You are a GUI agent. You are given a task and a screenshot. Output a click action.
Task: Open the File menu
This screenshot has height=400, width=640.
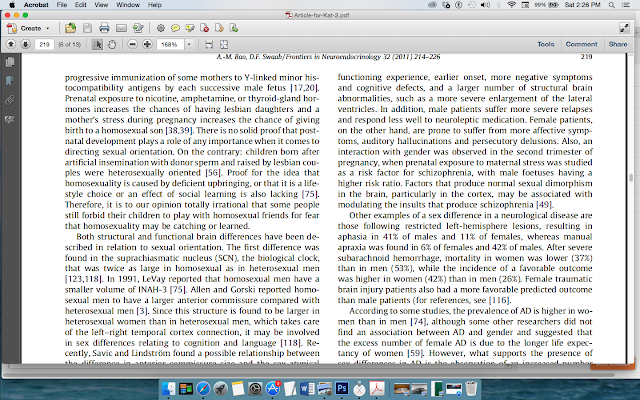pos(62,4)
